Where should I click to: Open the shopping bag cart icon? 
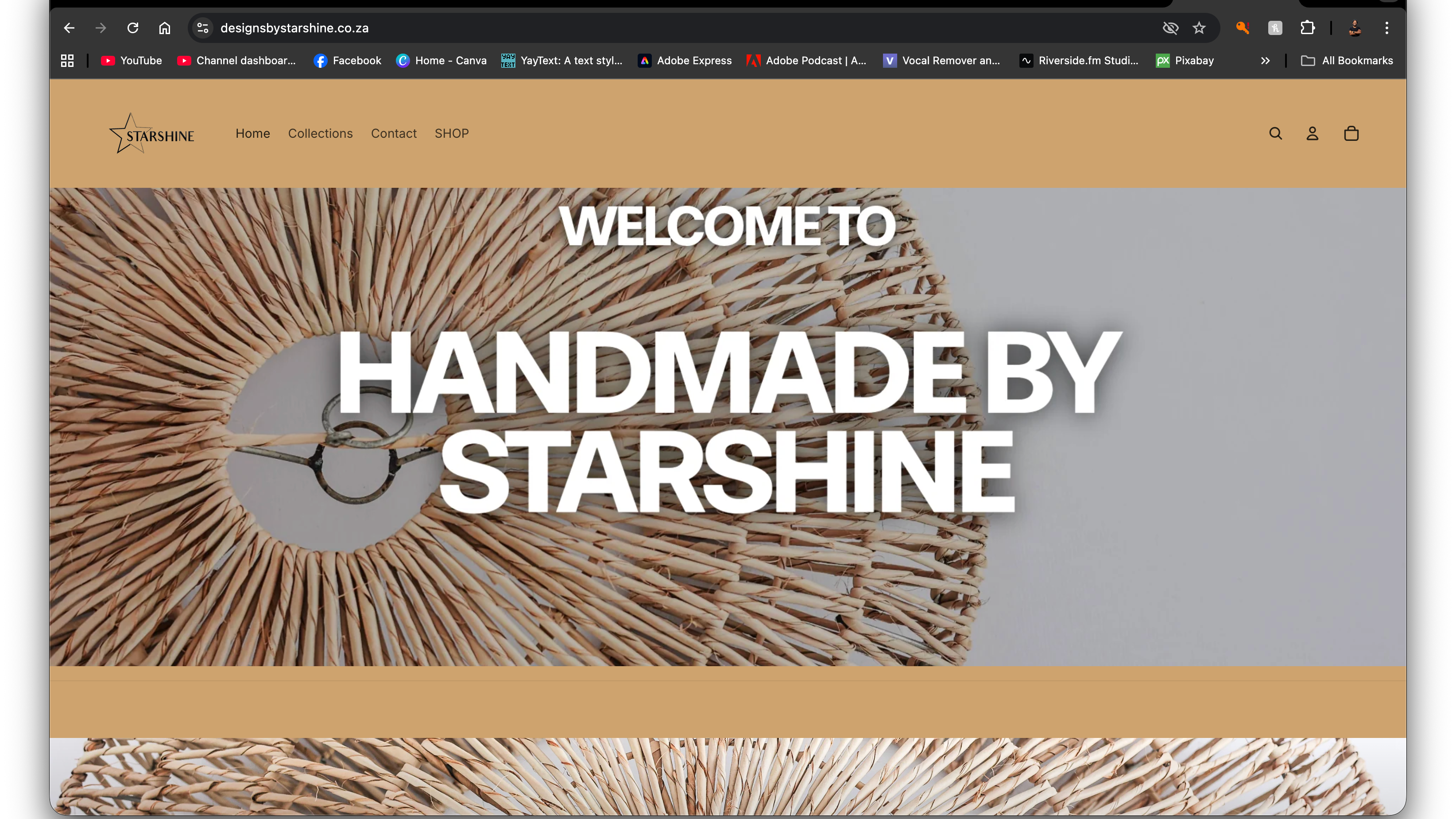[1351, 133]
